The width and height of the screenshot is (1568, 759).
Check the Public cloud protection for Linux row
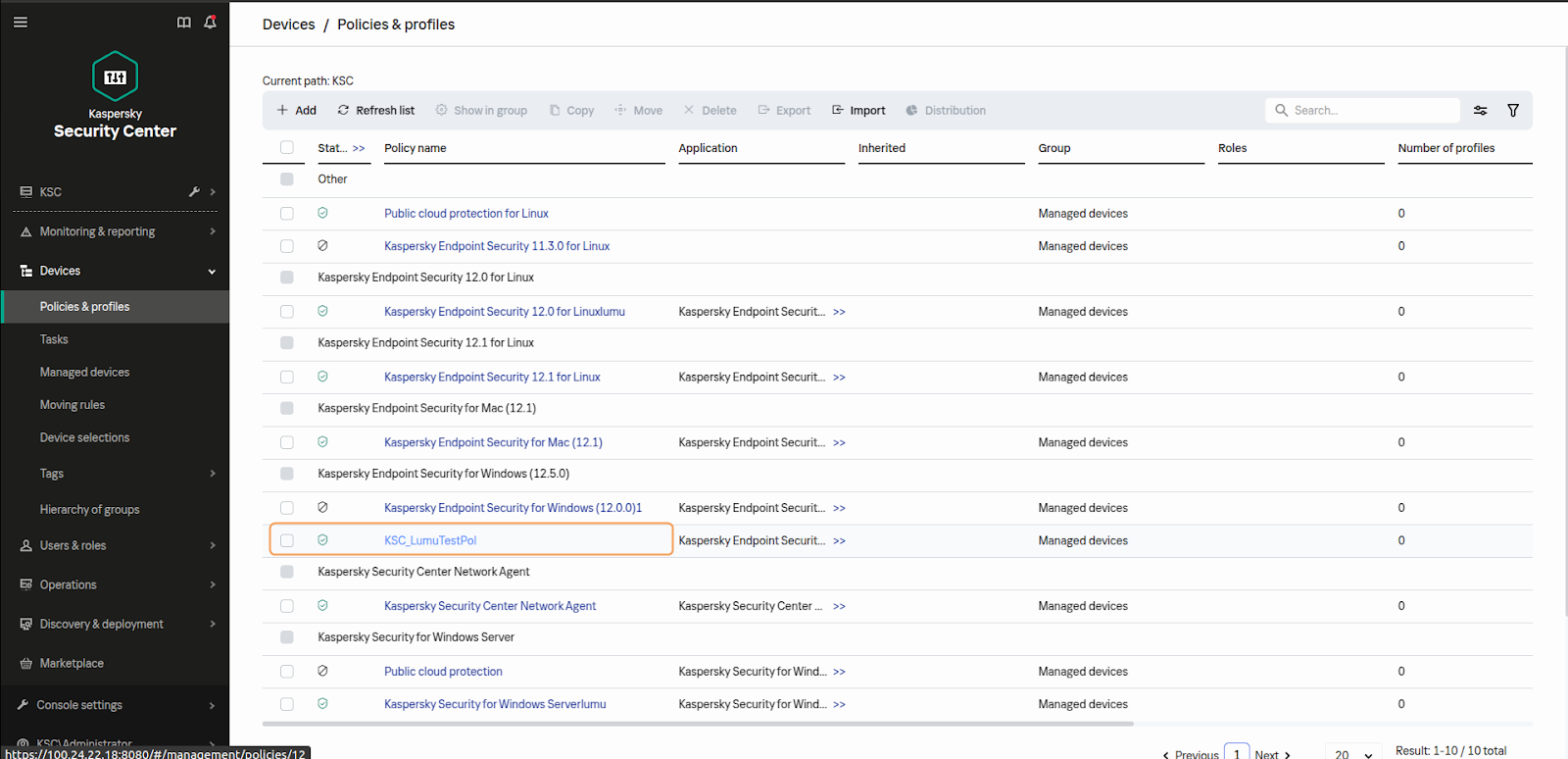click(x=287, y=214)
